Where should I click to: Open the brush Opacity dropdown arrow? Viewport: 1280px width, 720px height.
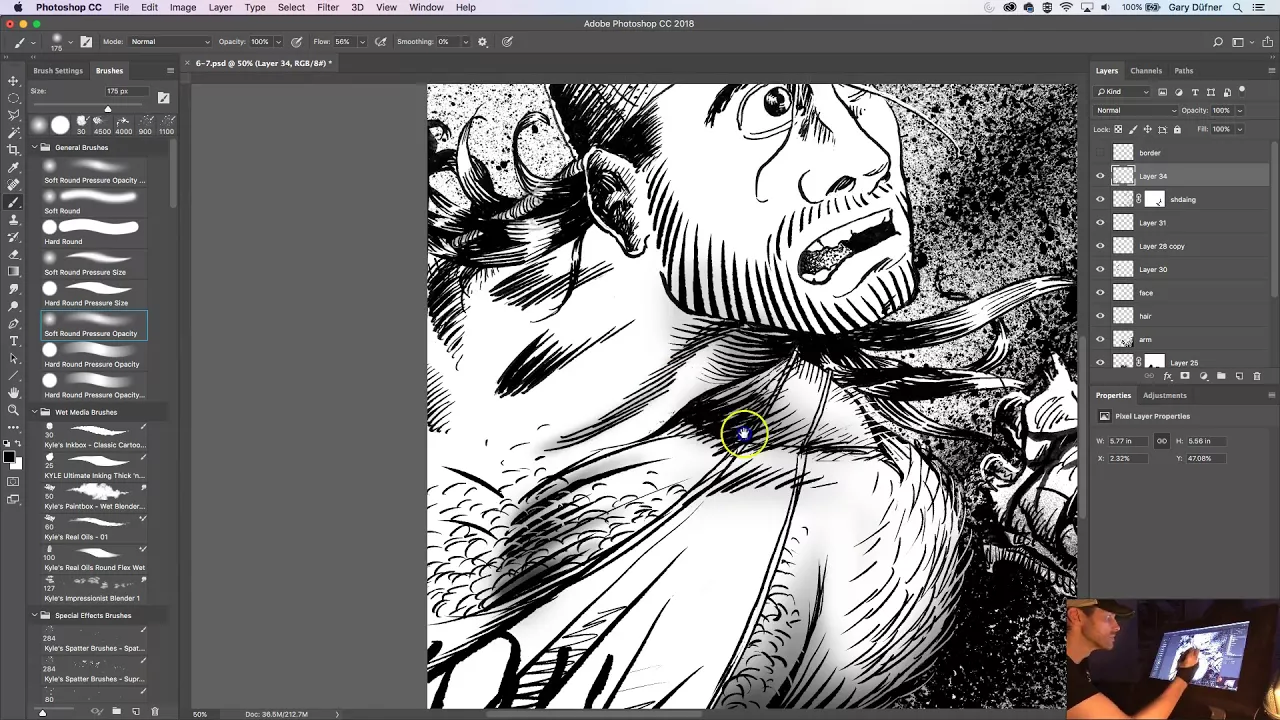[x=276, y=42]
